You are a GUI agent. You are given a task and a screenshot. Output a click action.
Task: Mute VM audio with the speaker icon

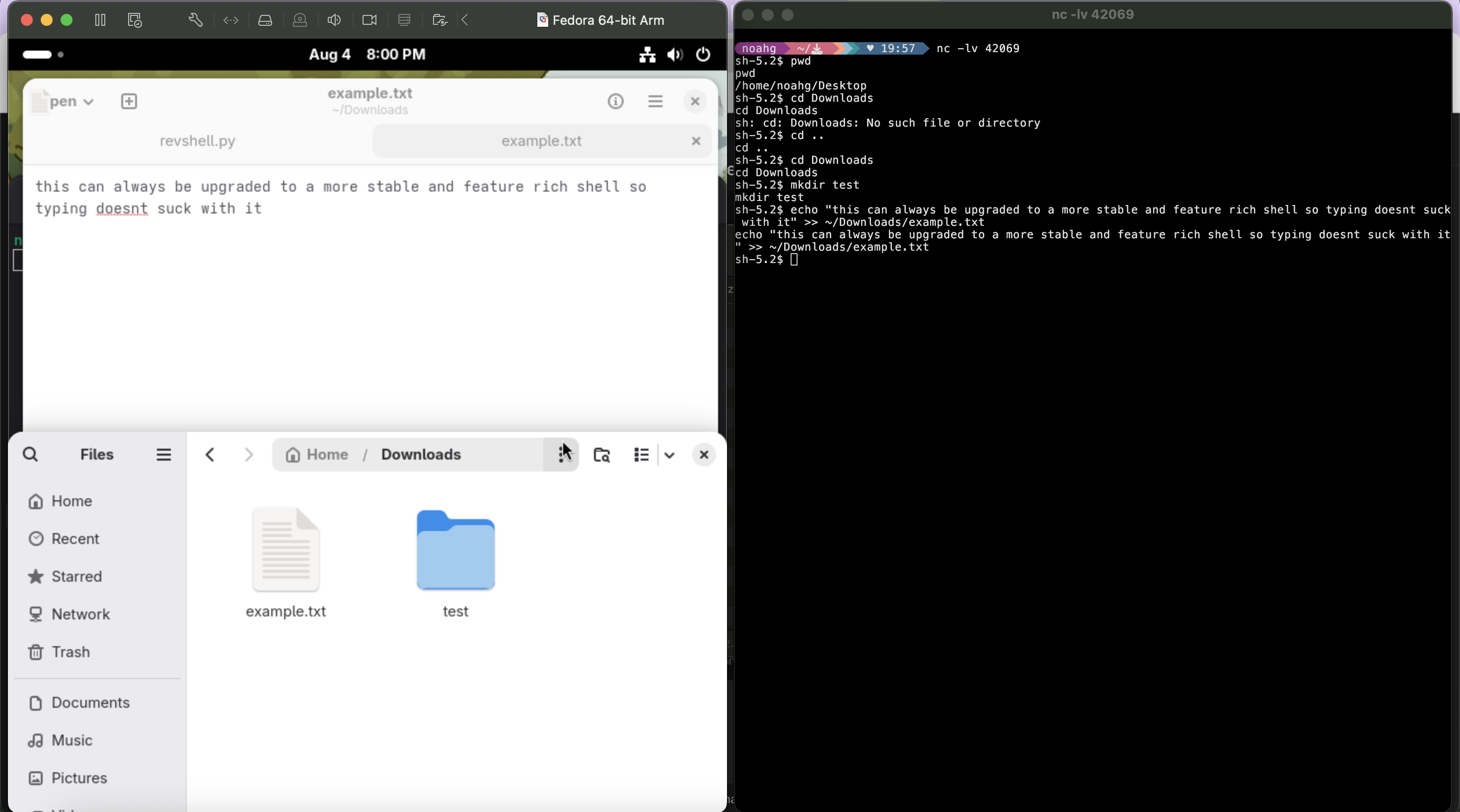click(x=334, y=20)
